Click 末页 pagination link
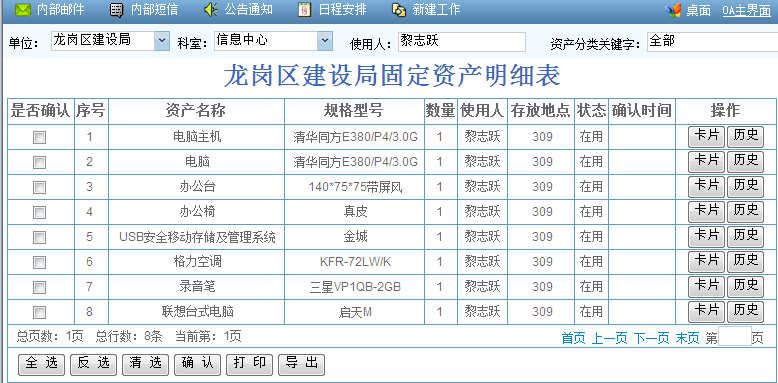The height and width of the screenshot is (383, 778). [688, 338]
